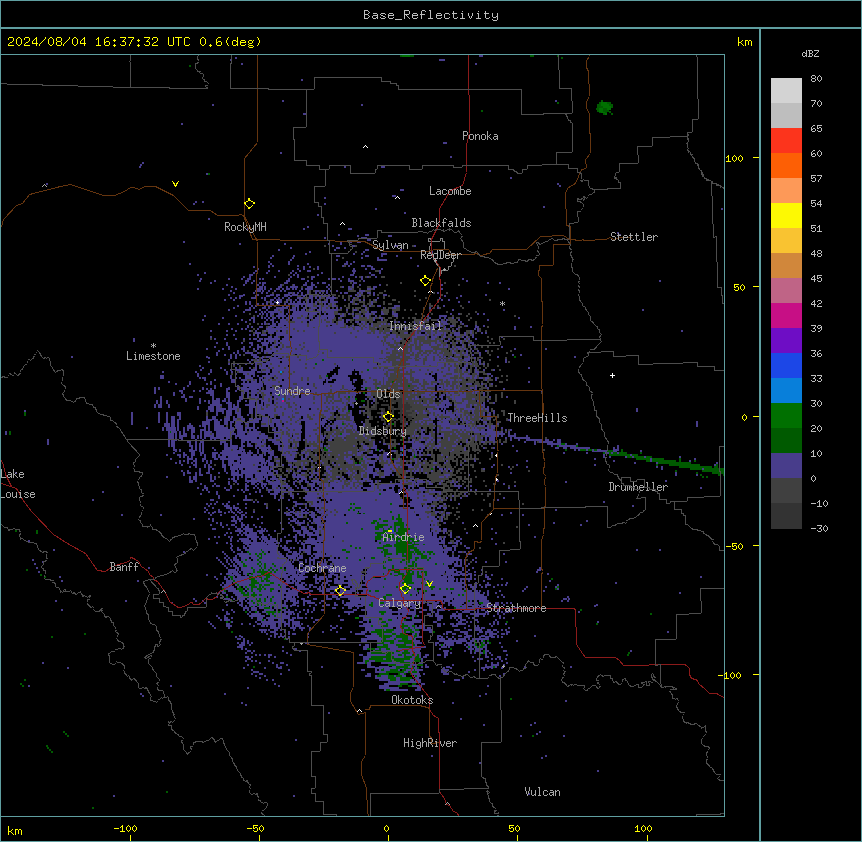Click the white caret marker west of Ponoka
This screenshot has width=862, height=842.
click(365, 147)
